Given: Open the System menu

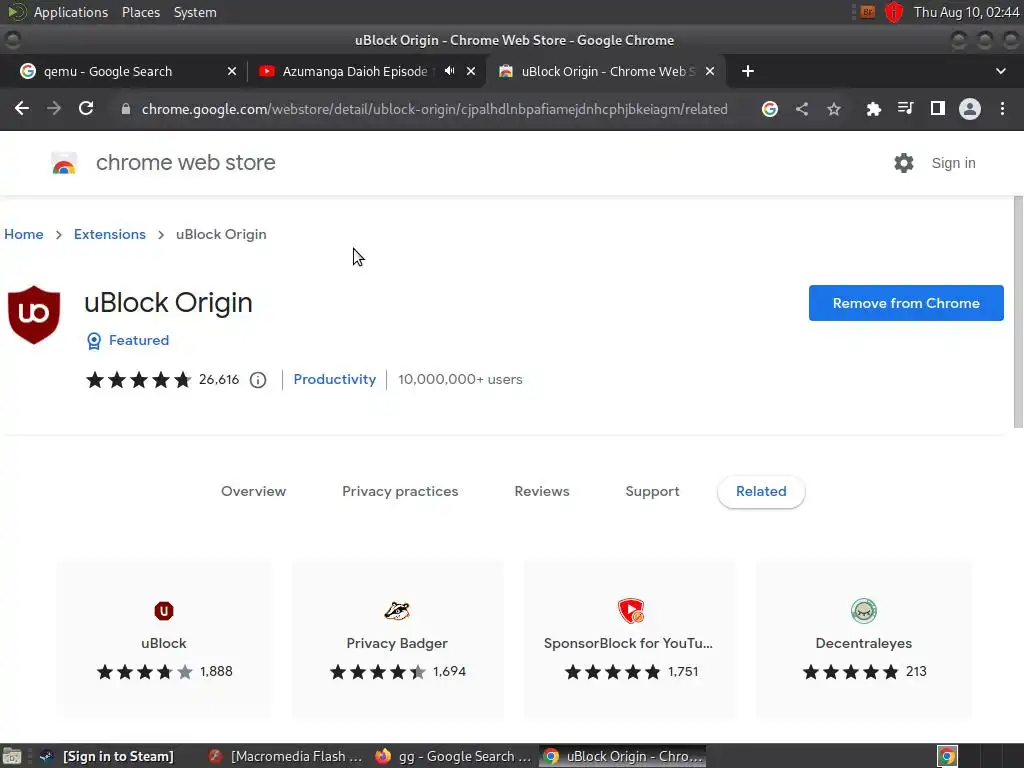Looking at the screenshot, I should pos(195,12).
